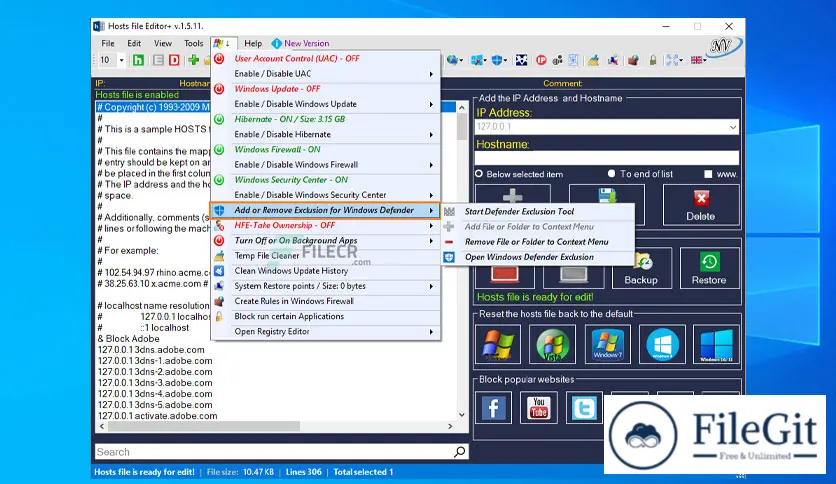Expand Open Registry Editor submenu
The height and width of the screenshot is (484, 836).
pyautogui.click(x=325, y=332)
